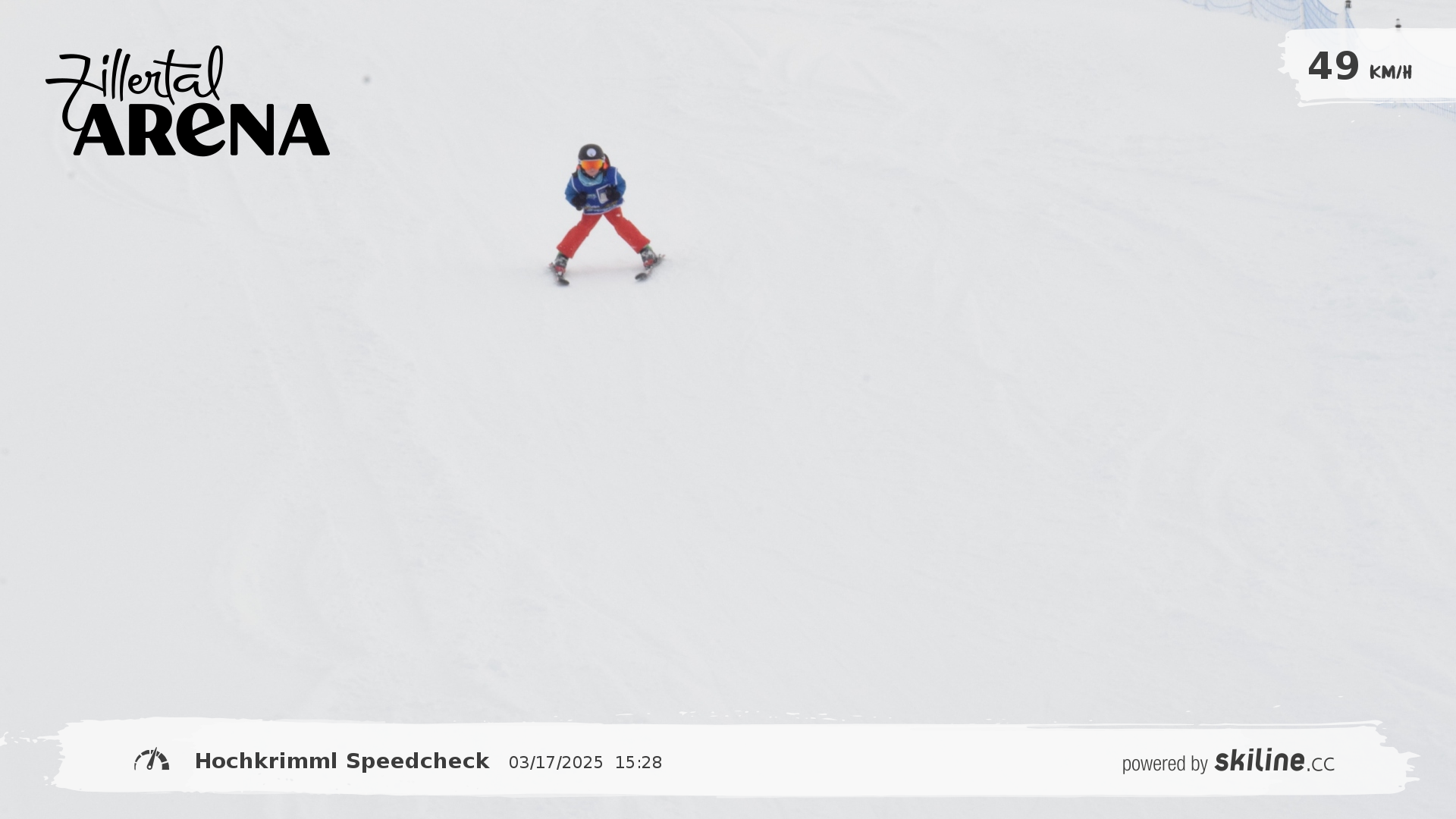The height and width of the screenshot is (819, 1456).
Task: Select the skier's black helmet
Action: click(591, 152)
